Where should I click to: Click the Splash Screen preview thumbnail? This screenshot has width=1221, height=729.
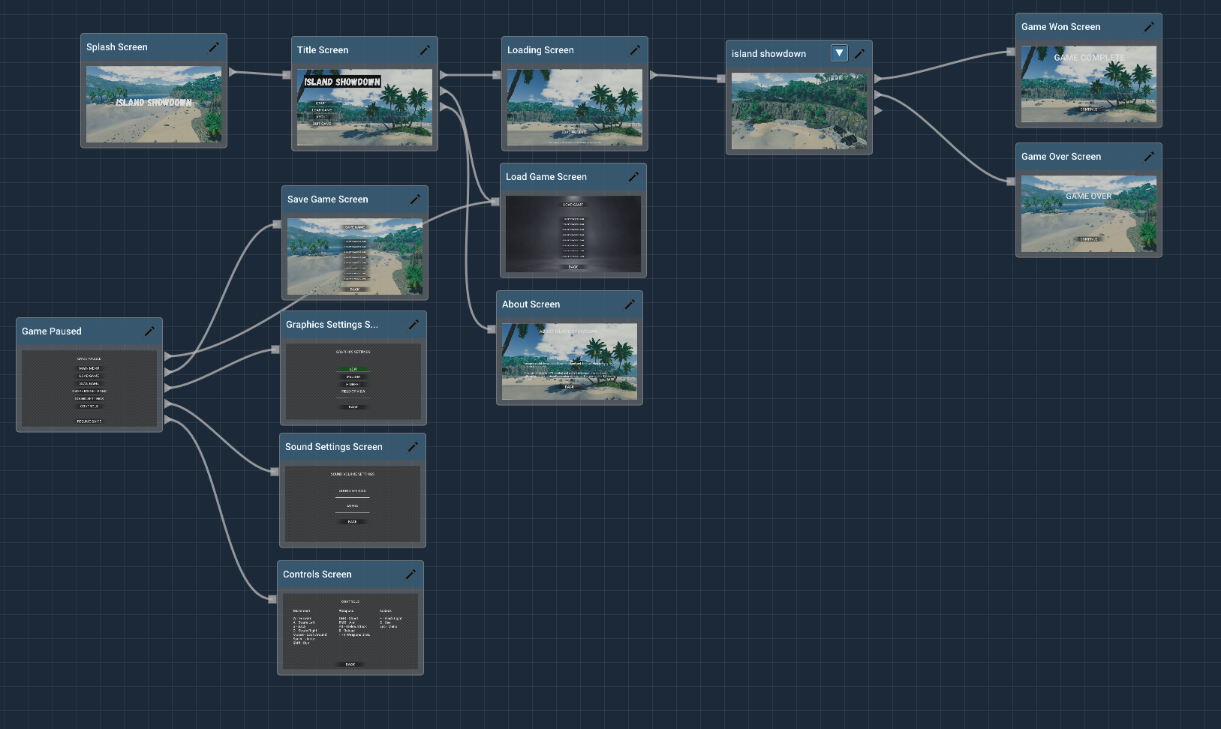(x=153, y=103)
